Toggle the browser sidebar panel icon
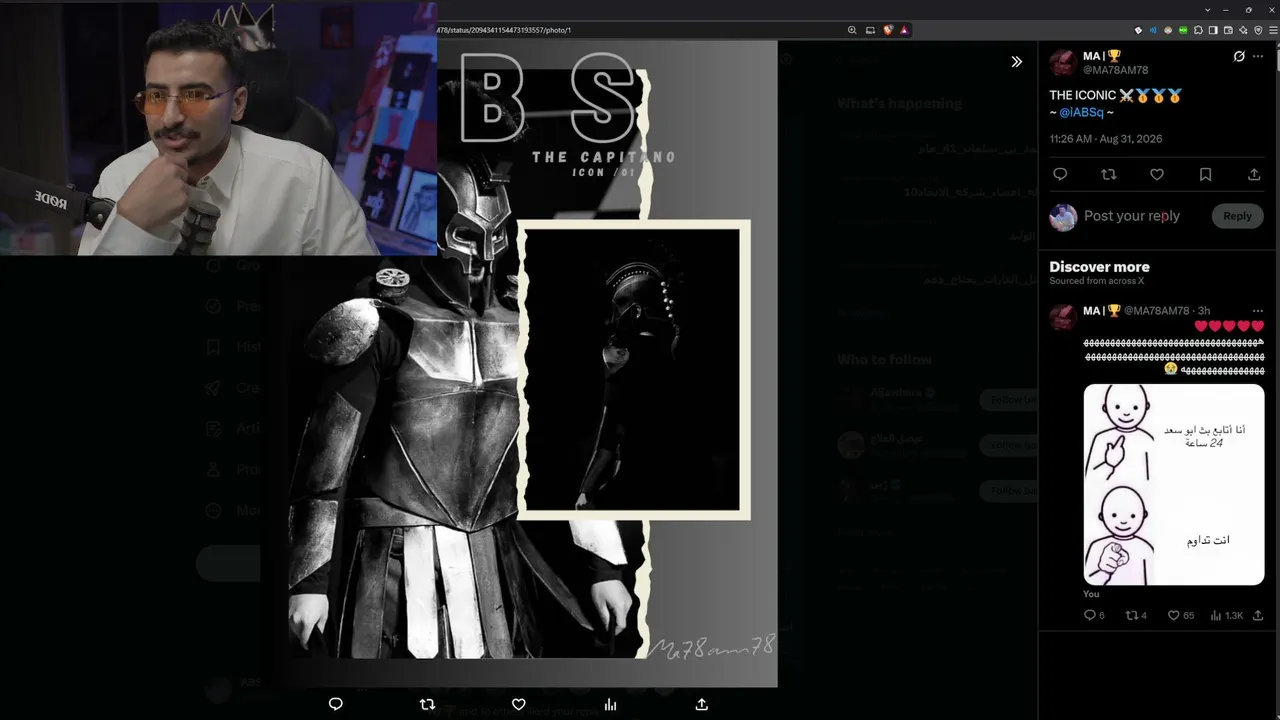 pyautogui.click(x=1213, y=30)
